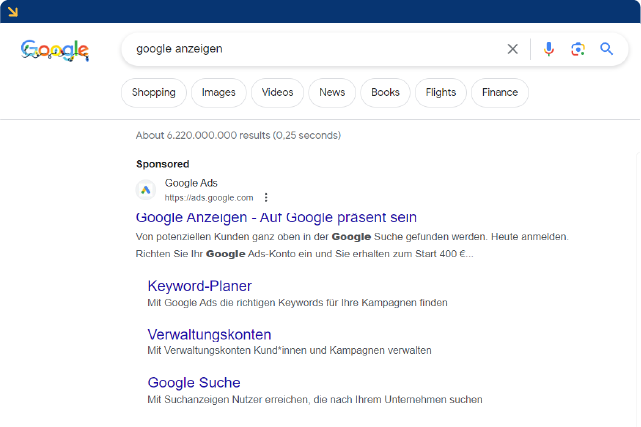
Task: Switch to the Books filter
Action: point(385,93)
